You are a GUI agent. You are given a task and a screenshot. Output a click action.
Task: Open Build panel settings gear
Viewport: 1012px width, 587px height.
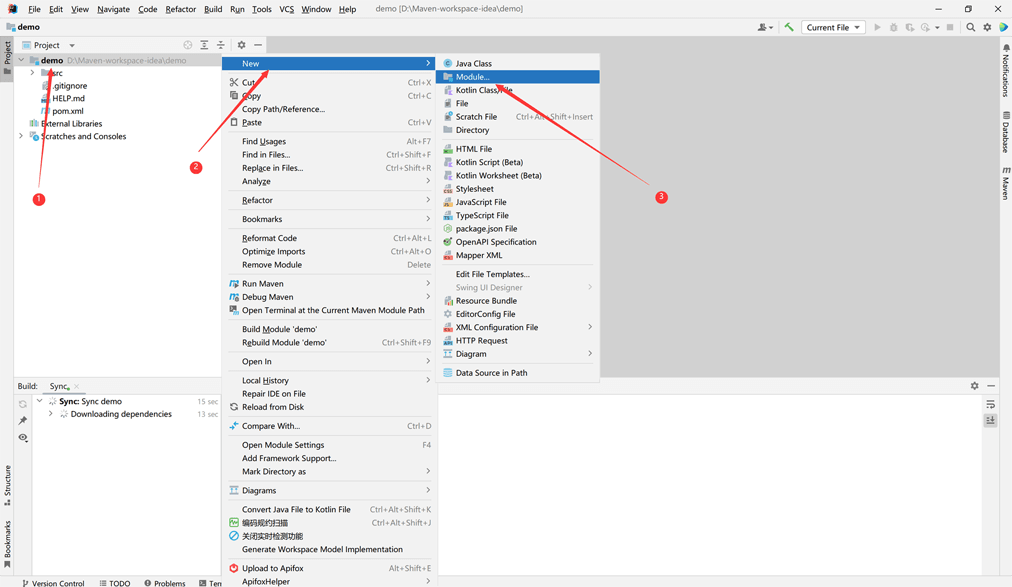tap(975, 386)
